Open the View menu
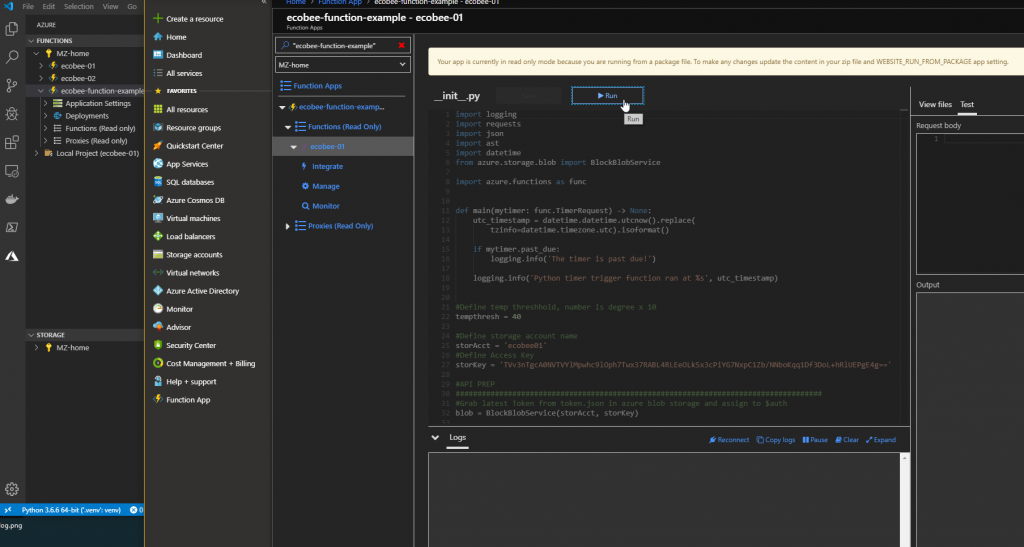This screenshot has height=547, width=1024. pos(110,7)
